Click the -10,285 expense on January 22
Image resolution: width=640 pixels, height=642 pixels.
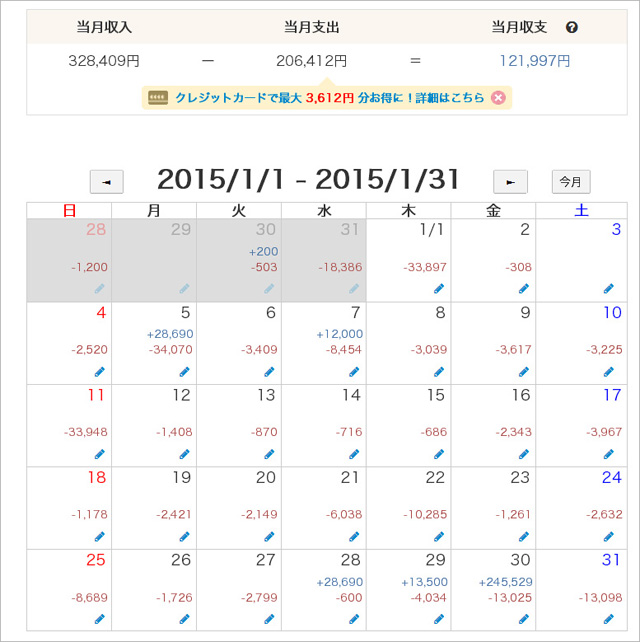[x=425, y=514]
